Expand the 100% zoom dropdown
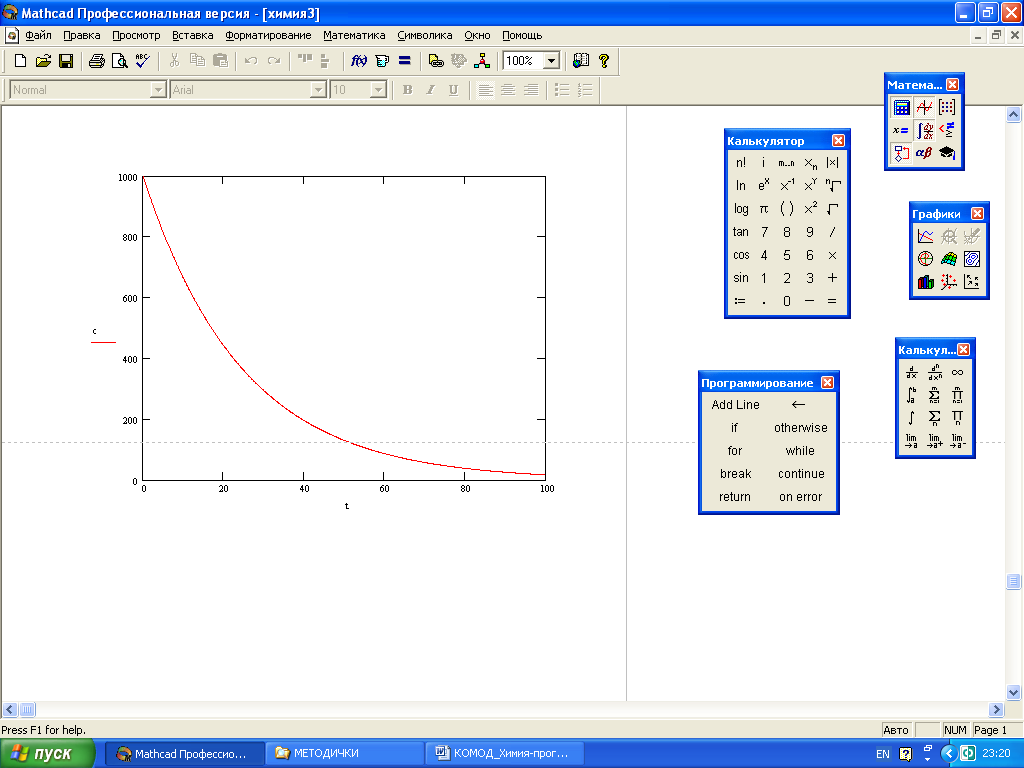Screen dimensions: 1024x768 pos(550,61)
